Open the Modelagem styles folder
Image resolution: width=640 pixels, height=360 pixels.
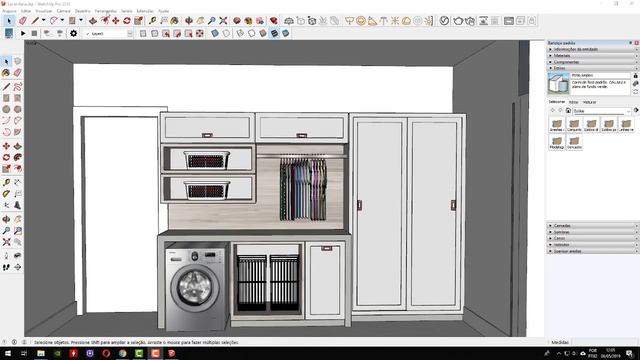[x=557, y=143]
